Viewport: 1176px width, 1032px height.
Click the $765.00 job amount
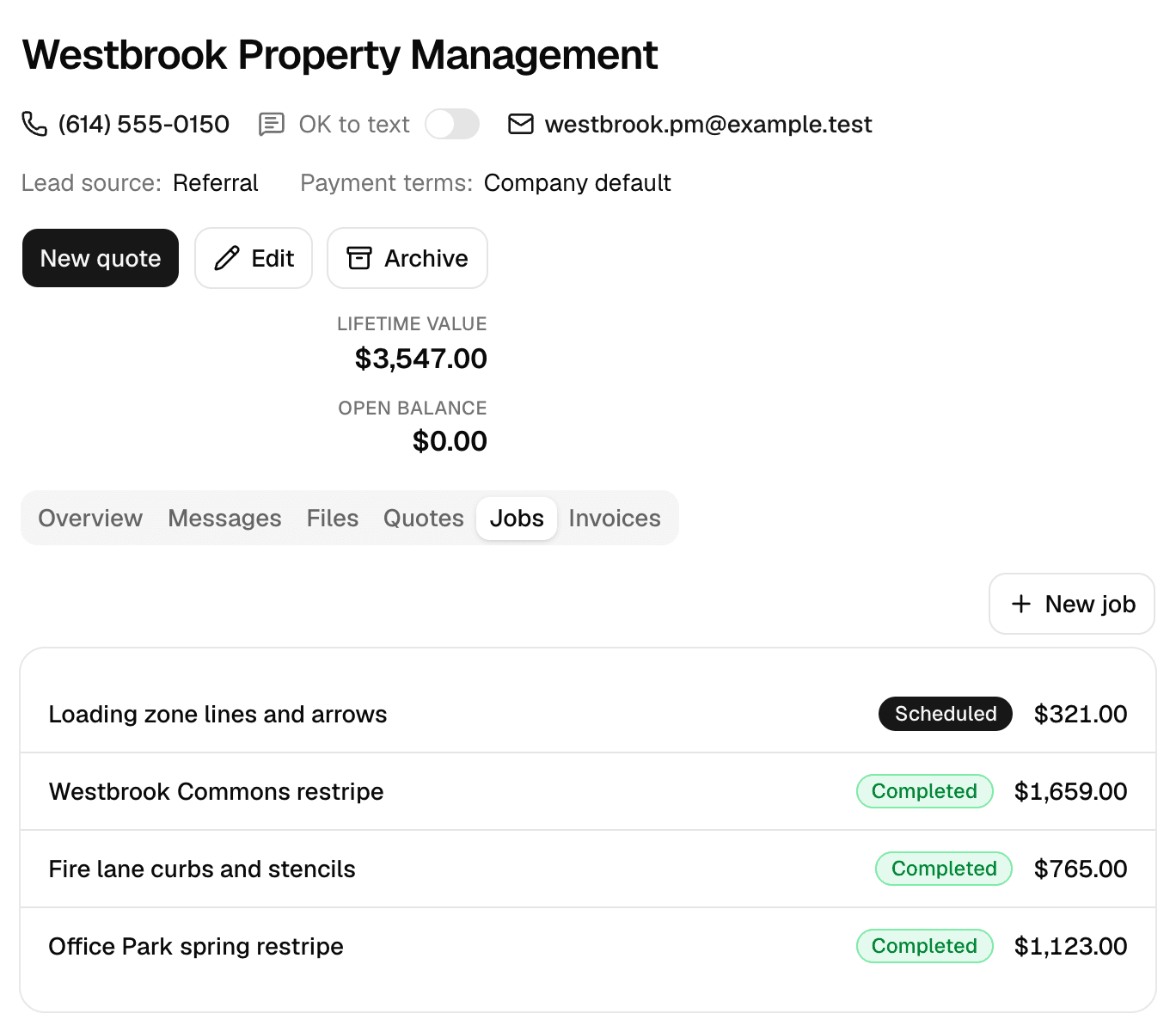tap(1081, 869)
